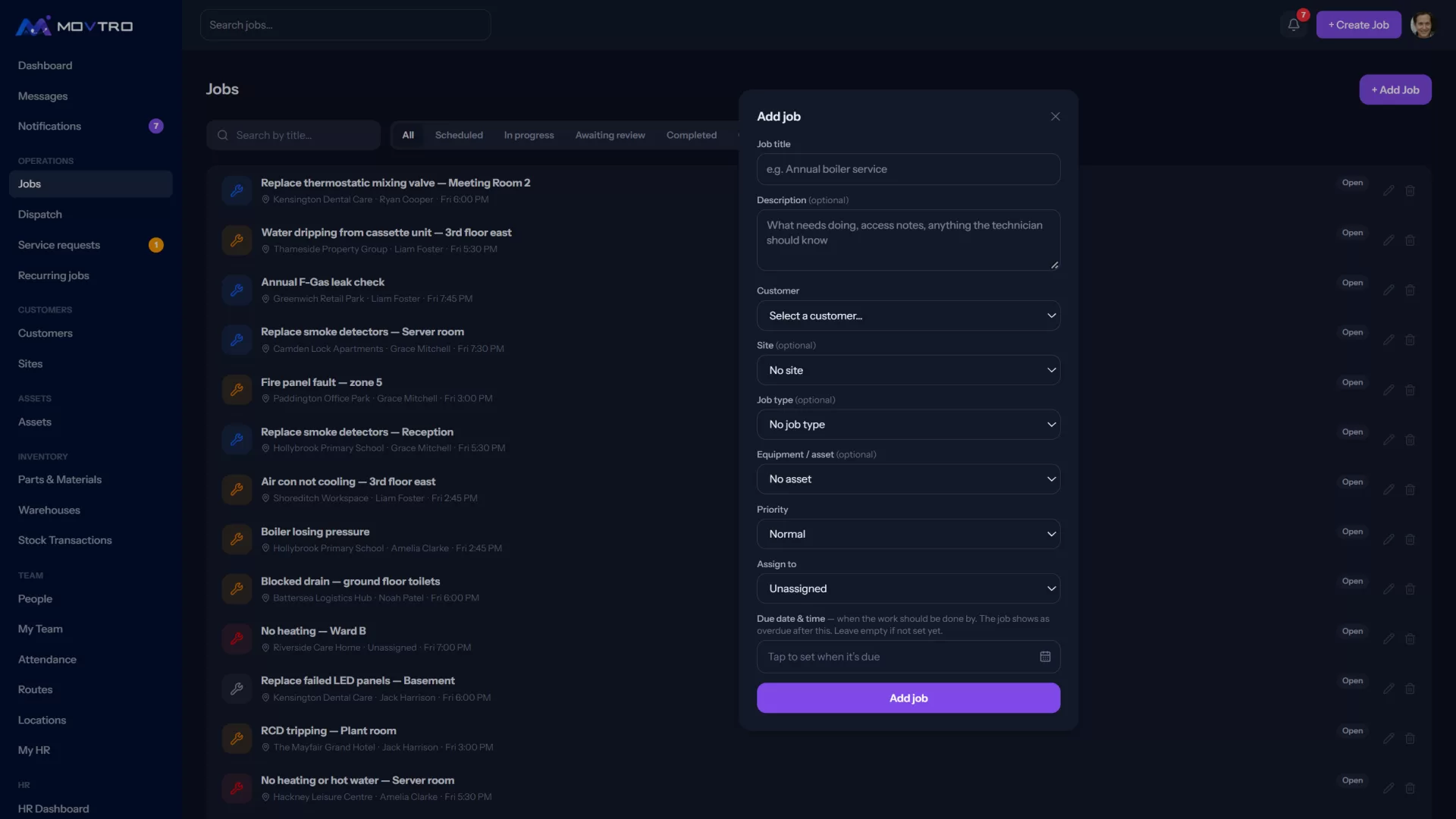Submit the purple Add job button
The width and height of the screenshot is (1456, 819).
(908, 698)
